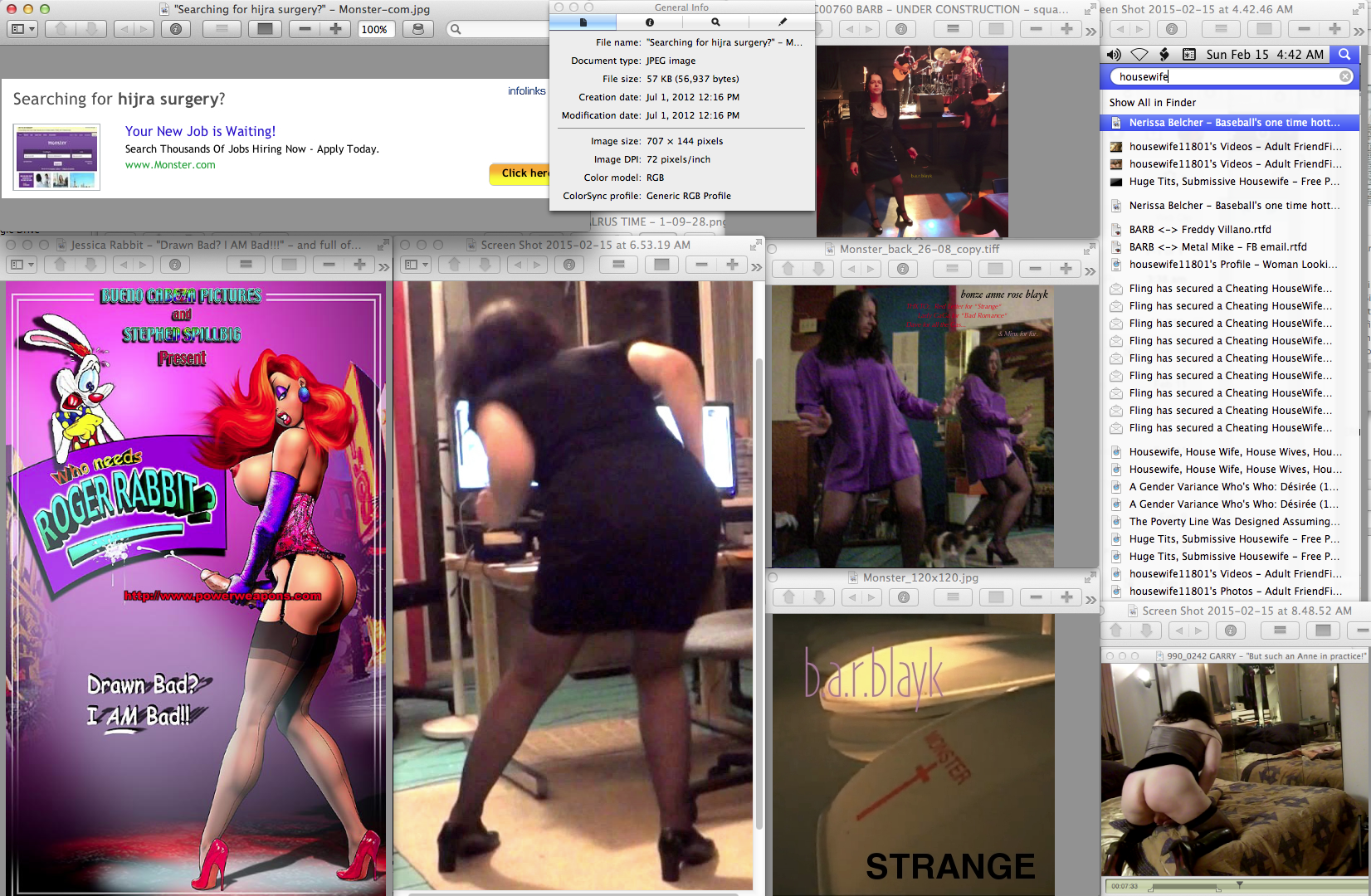This screenshot has width=1371, height=896.
Task: Select Annotations pencil tab in inspector
Action: pos(782,22)
